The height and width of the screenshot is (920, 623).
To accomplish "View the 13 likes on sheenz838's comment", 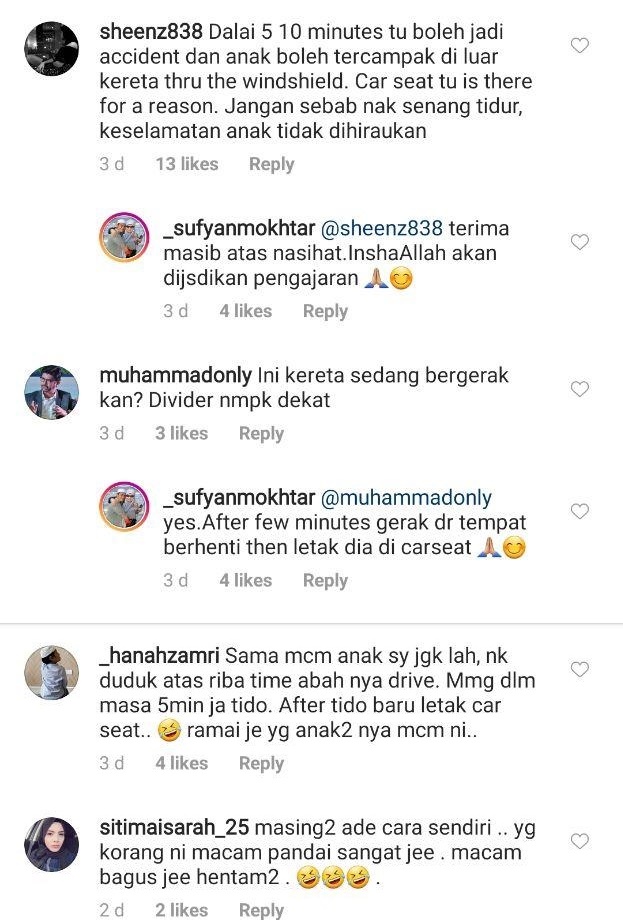I will point(187,164).
